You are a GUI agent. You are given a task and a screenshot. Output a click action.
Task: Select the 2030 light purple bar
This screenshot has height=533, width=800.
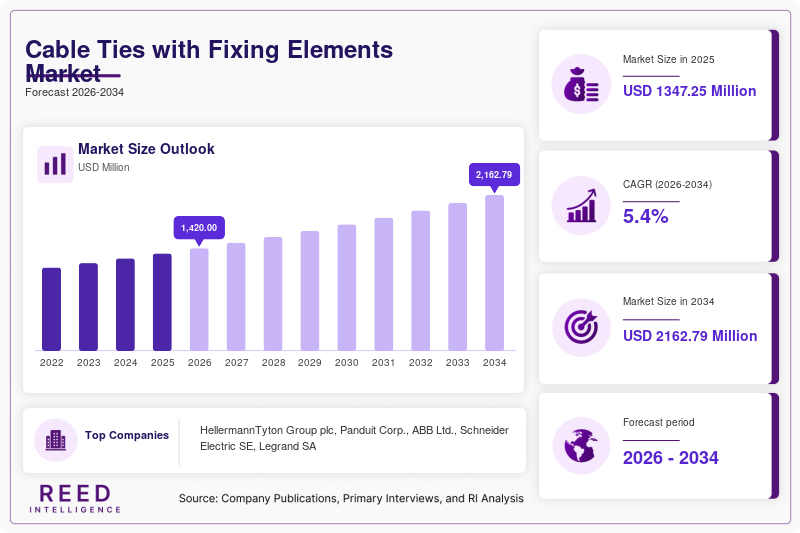pyautogui.click(x=346, y=288)
